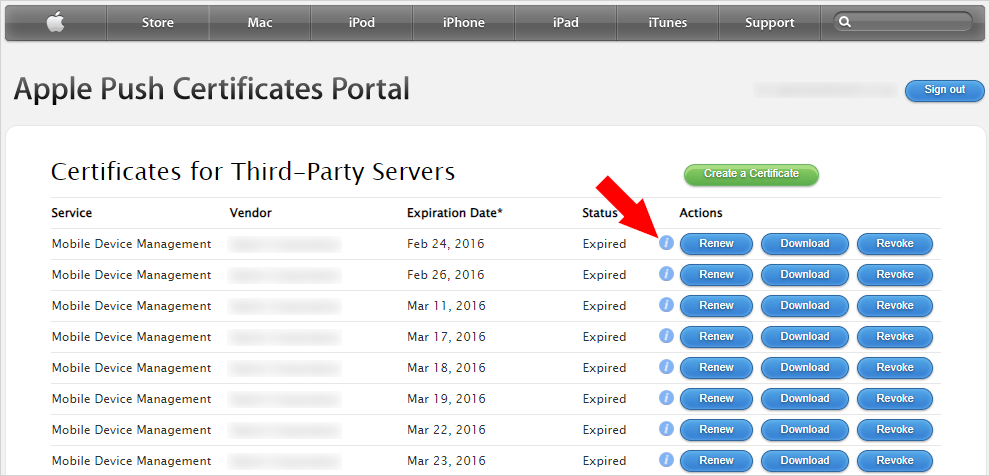Renew the certificate expiring Mar 11, 2016
Screen dimensions: 990x476
717,306
